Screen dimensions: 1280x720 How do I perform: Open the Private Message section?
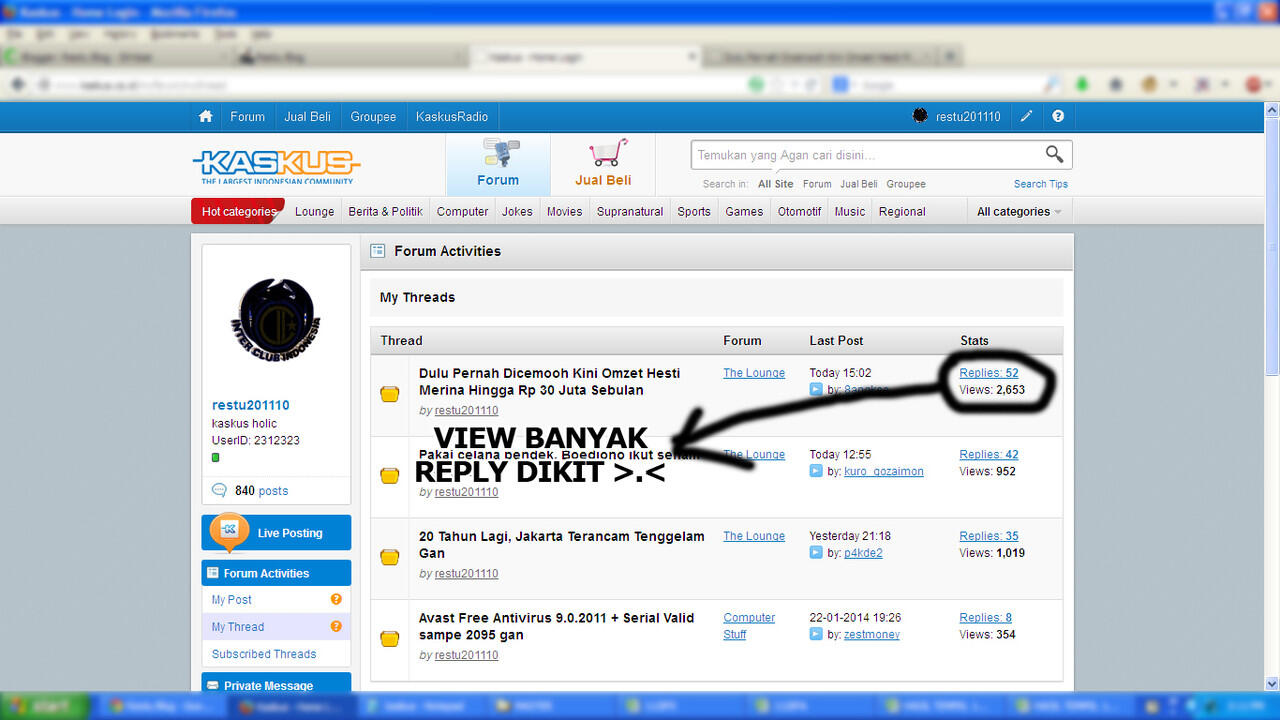coord(276,684)
